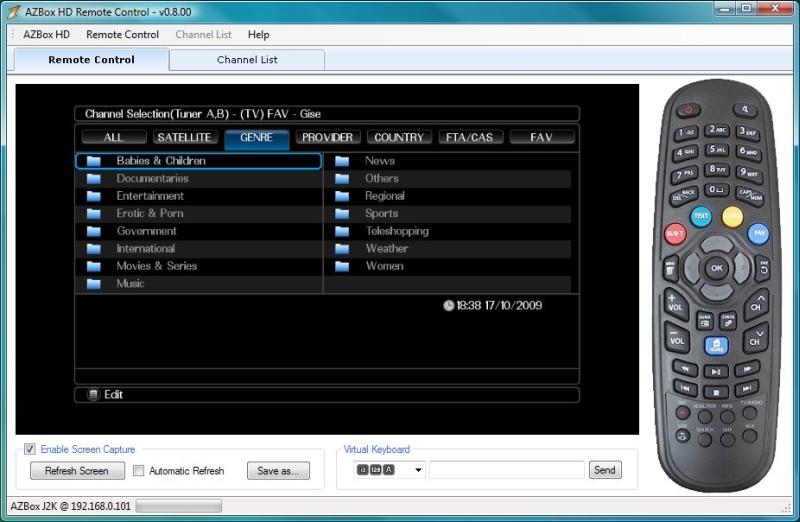Click the DEL/BACK key on the remote

tap(684, 195)
